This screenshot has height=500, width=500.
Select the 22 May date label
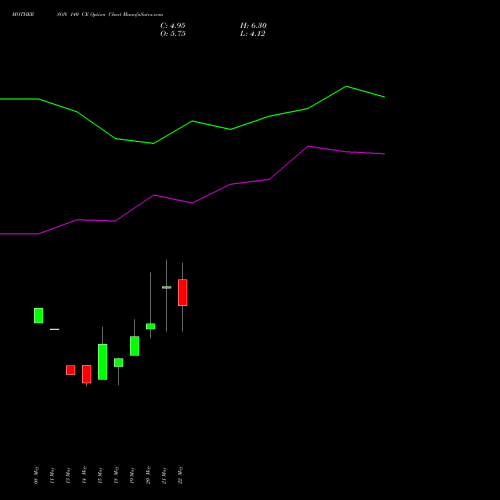pyautogui.click(x=180, y=475)
